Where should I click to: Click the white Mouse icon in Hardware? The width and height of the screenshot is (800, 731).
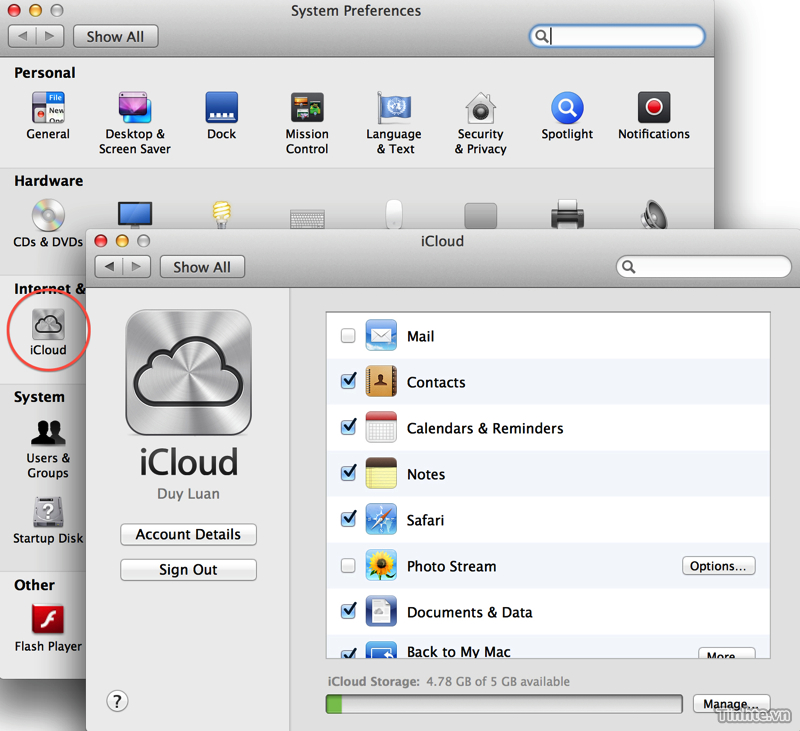[394, 214]
